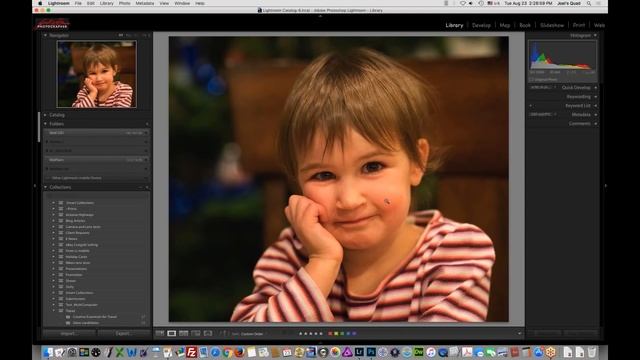Image resolution: width=640 pixels, height=360 pixels.
Task: Collapse the Travel collection set
Action: [x=53, y=311]
